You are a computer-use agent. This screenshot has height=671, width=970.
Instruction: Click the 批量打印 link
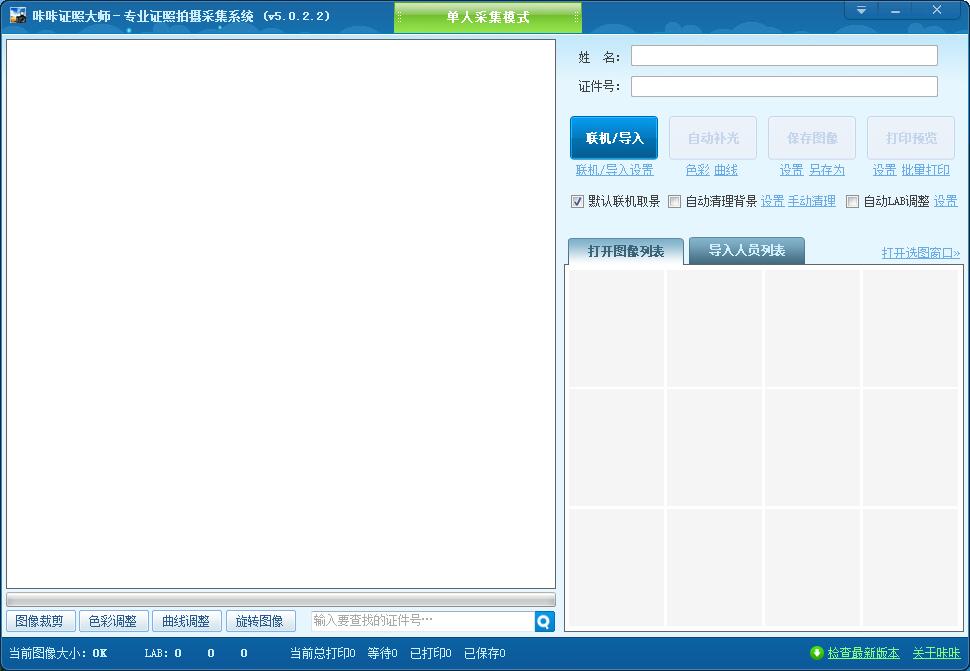point(925,170)
